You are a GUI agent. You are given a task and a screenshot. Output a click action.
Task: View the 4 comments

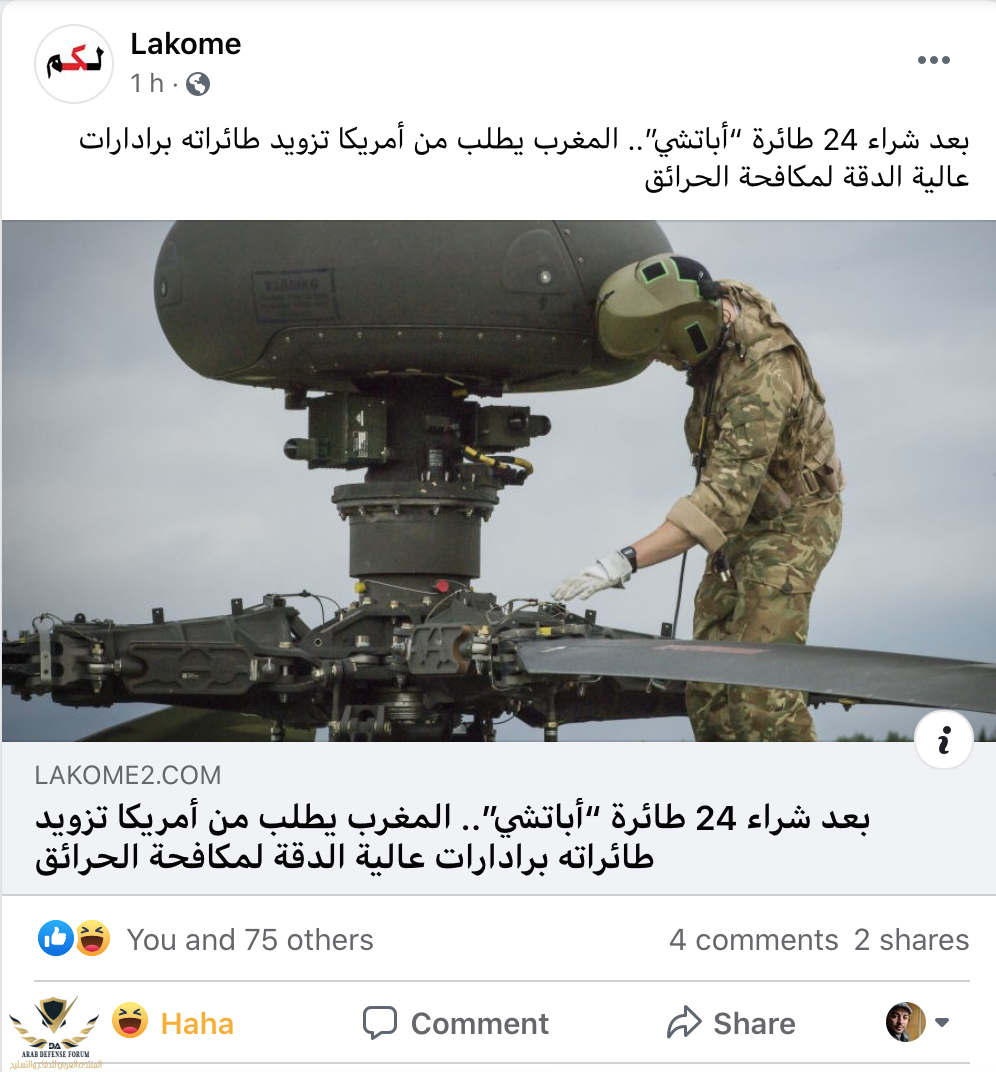pos(753,940)
